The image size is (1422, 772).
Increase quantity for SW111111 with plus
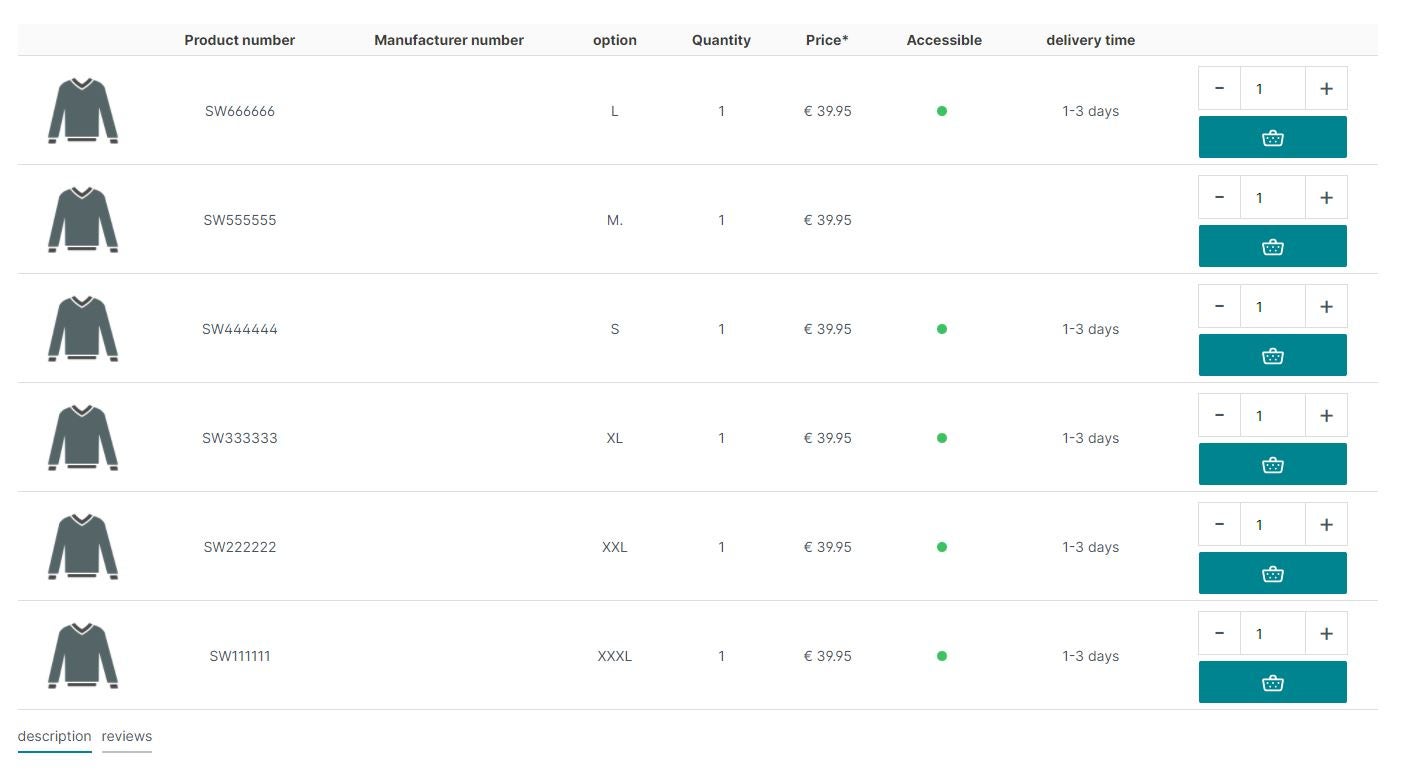tap(1326, 633)
